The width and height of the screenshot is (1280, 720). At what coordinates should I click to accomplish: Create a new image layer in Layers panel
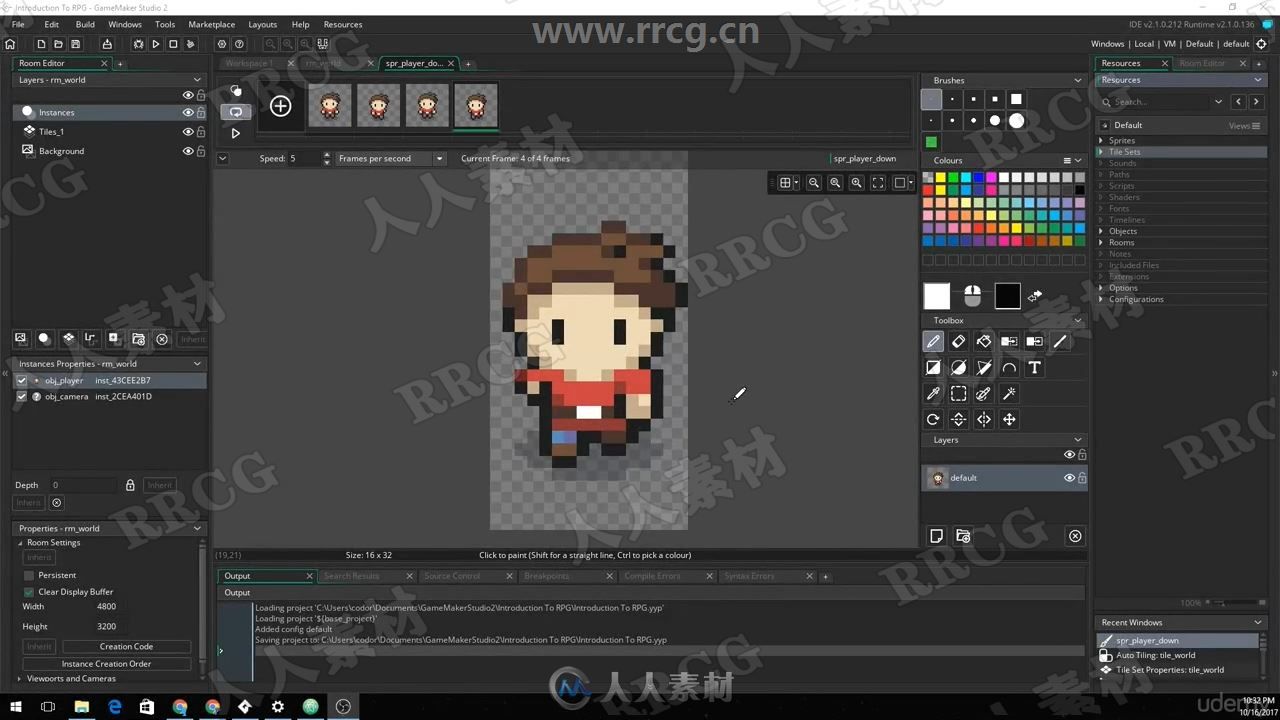[937, 536]
